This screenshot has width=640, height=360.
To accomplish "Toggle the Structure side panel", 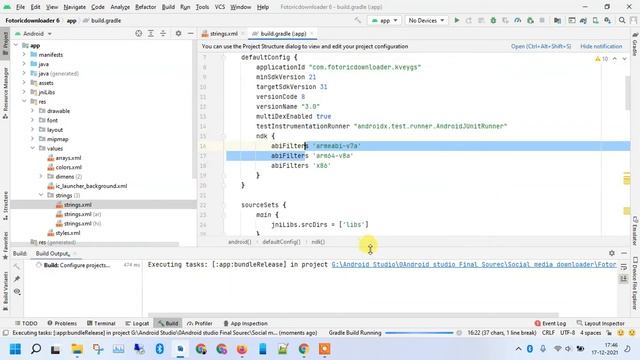I will (5, 206).
